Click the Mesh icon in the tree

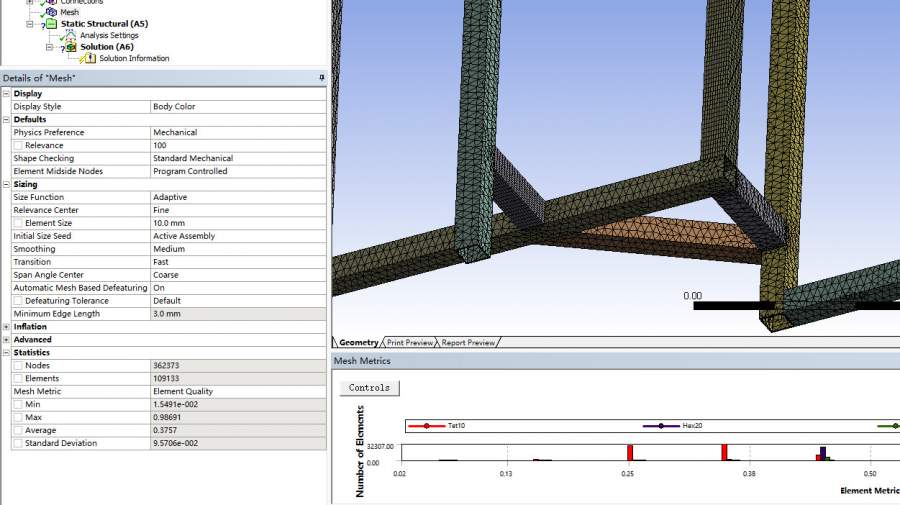(52, 11)
